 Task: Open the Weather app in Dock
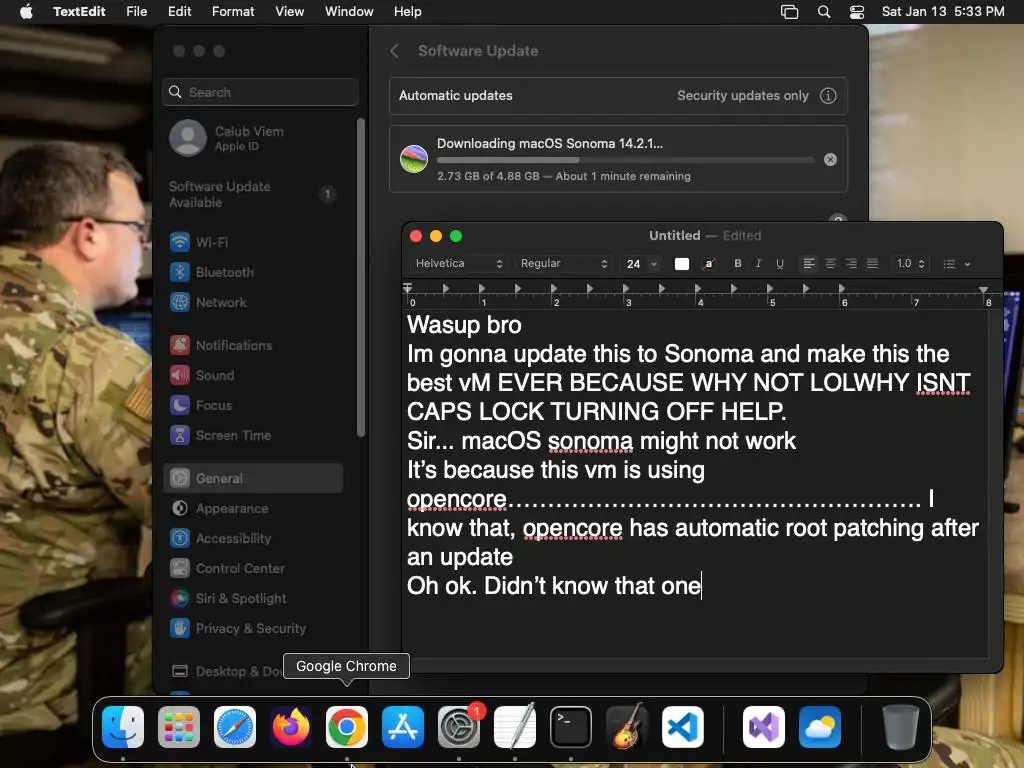pyautogui.click(x=820, y=727)
